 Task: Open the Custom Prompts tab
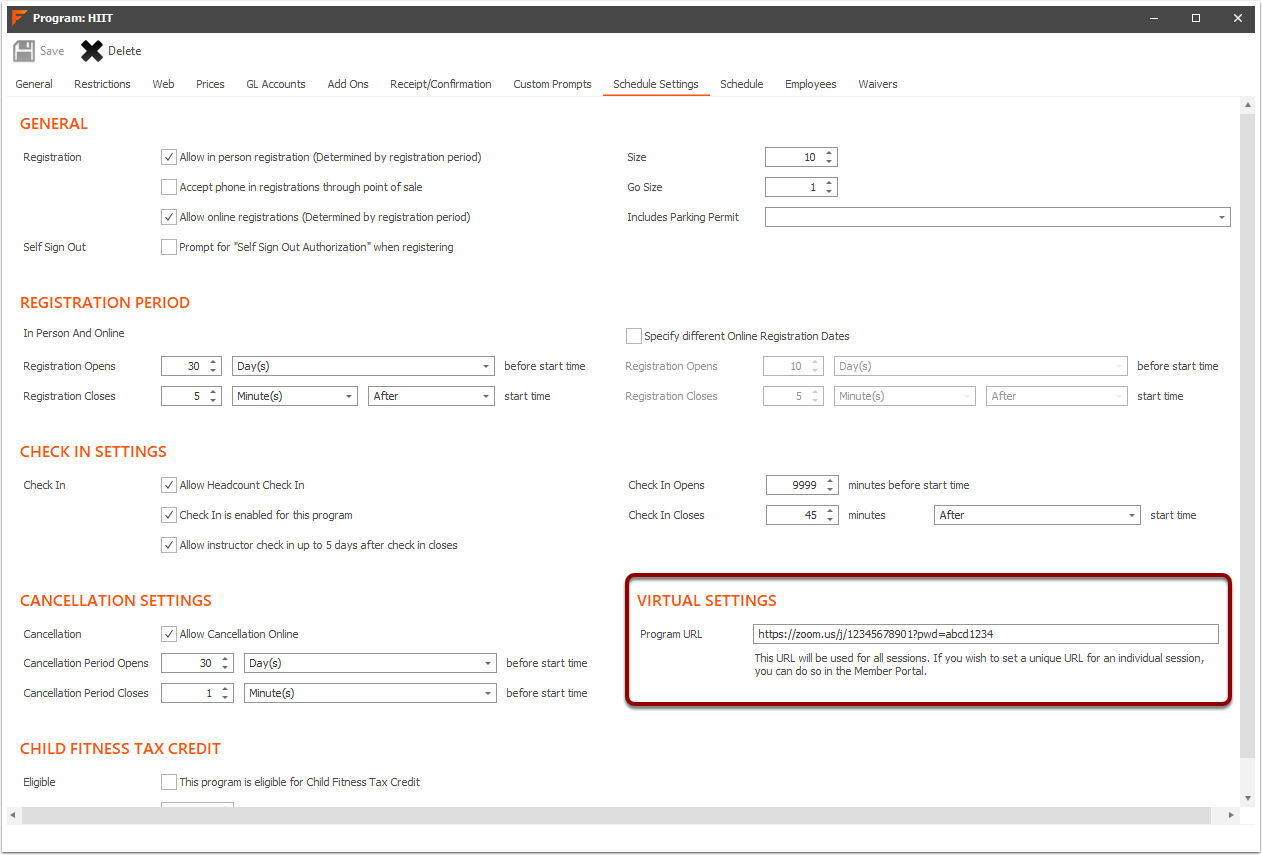tap(552, 84)
